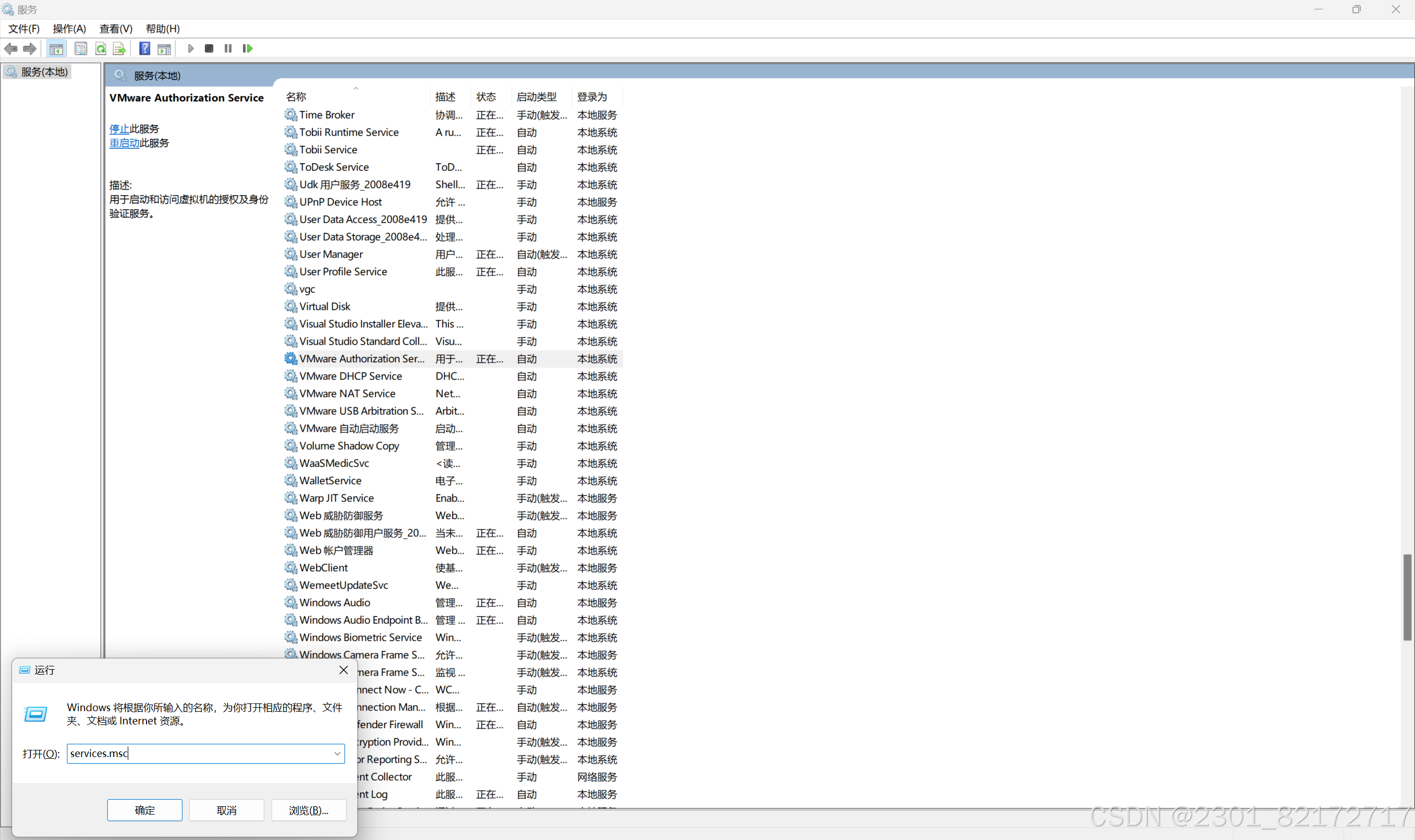Open the 操作(A) menu
Screen dimensions: 1415x840
69,28
